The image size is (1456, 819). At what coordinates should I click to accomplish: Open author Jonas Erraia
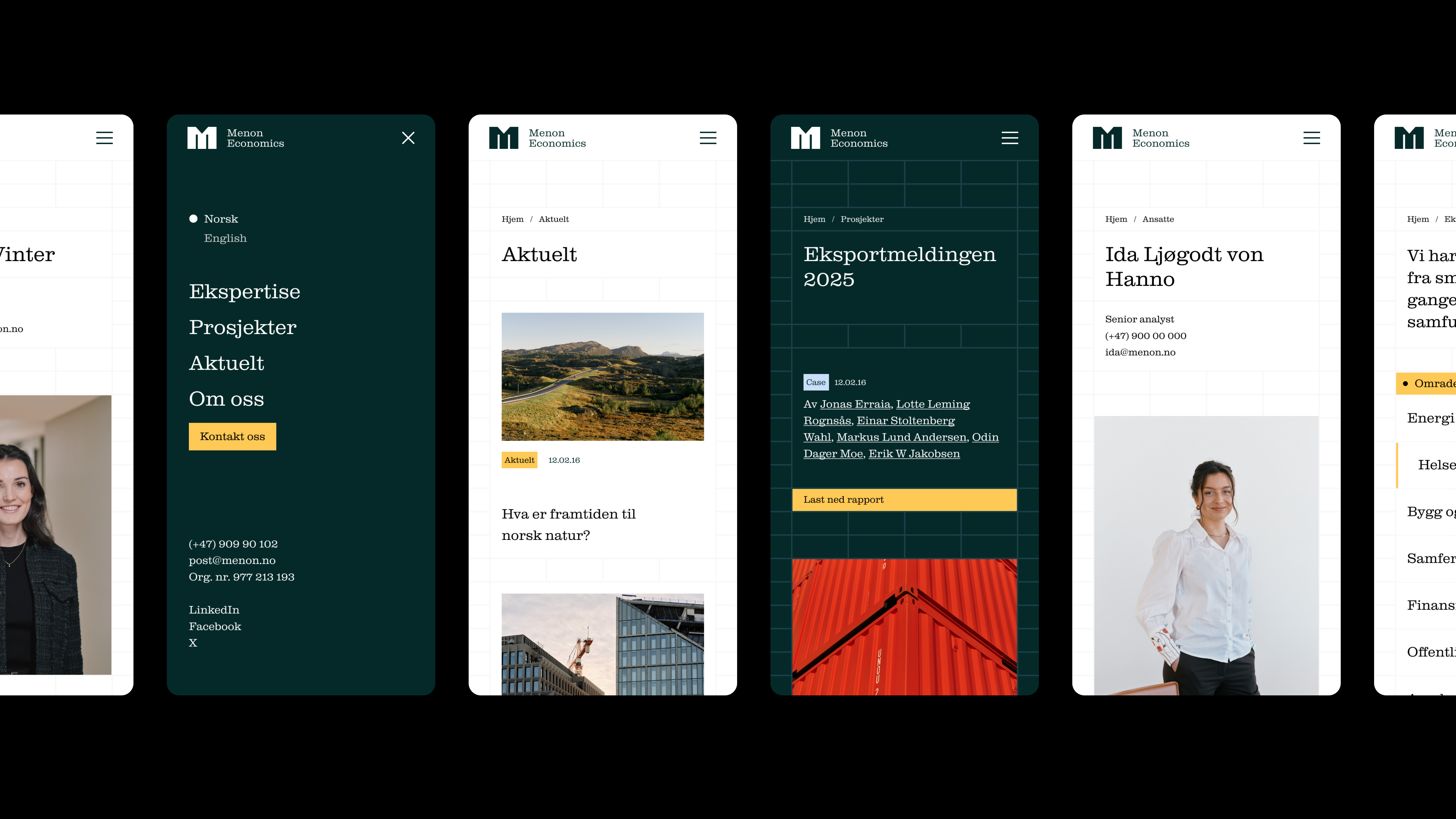point(855,404)
